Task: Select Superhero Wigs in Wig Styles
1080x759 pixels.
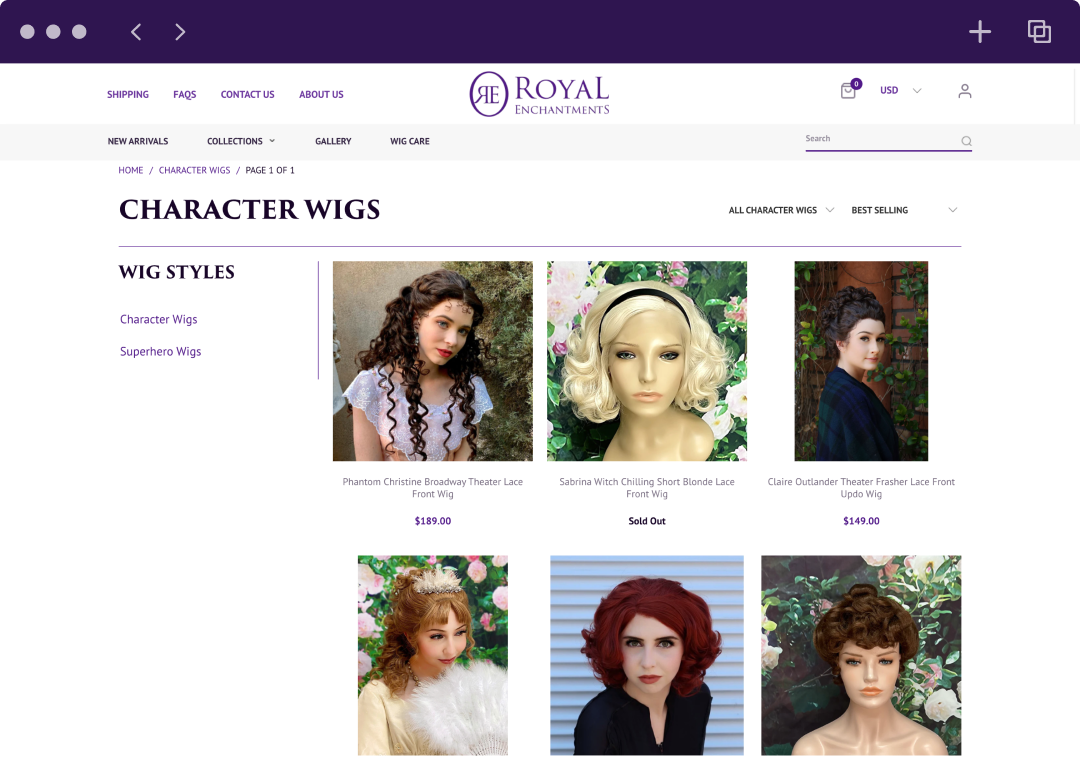Action: pyautogui.click(x=160, y=351)
